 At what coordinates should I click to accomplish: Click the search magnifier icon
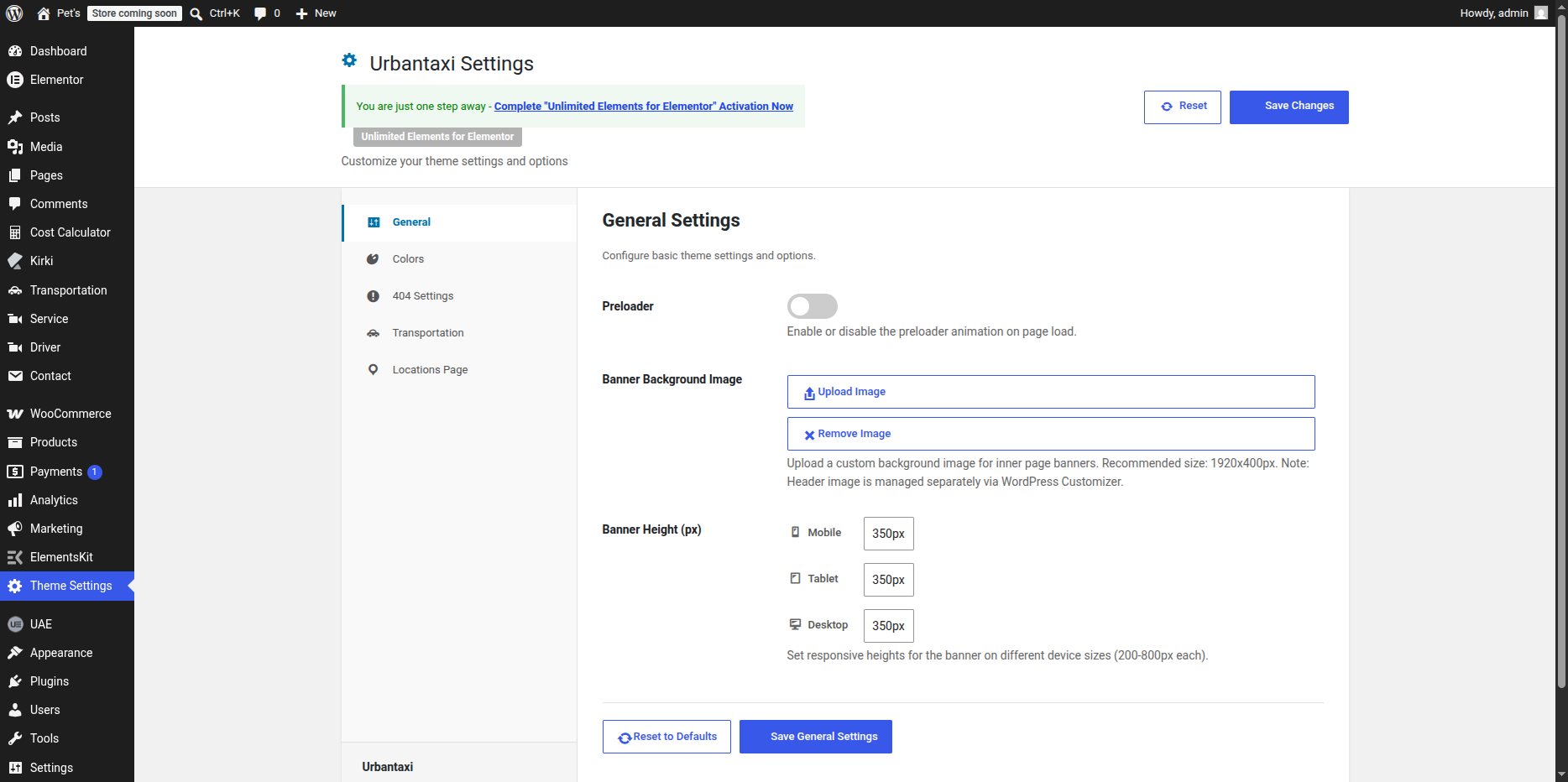pos(196,13)
